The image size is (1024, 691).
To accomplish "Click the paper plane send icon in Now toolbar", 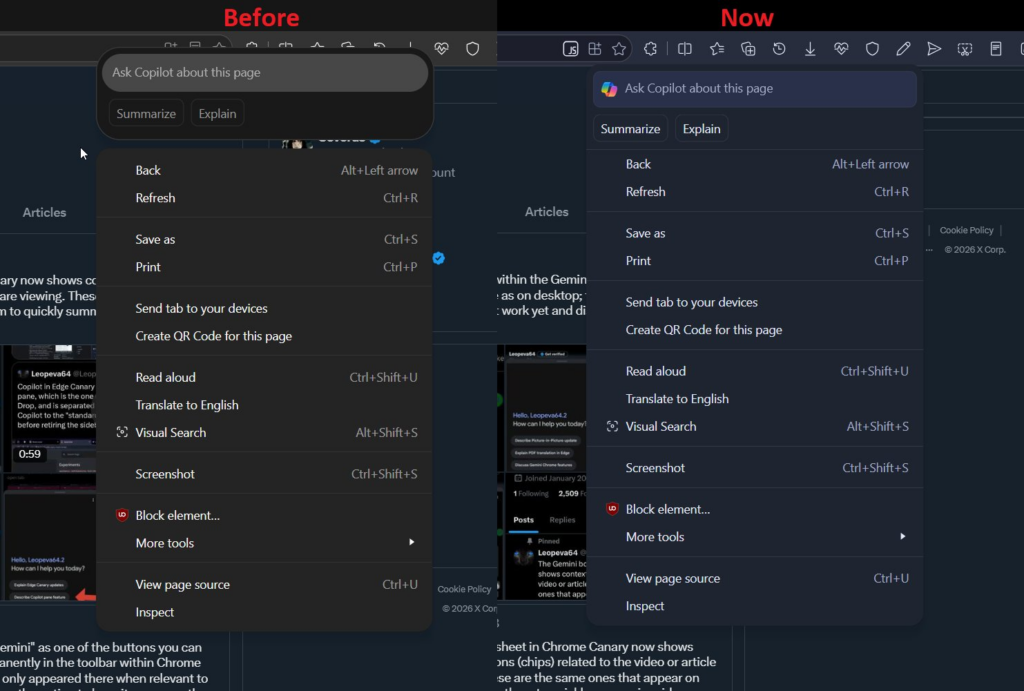I will pos(934,49).
